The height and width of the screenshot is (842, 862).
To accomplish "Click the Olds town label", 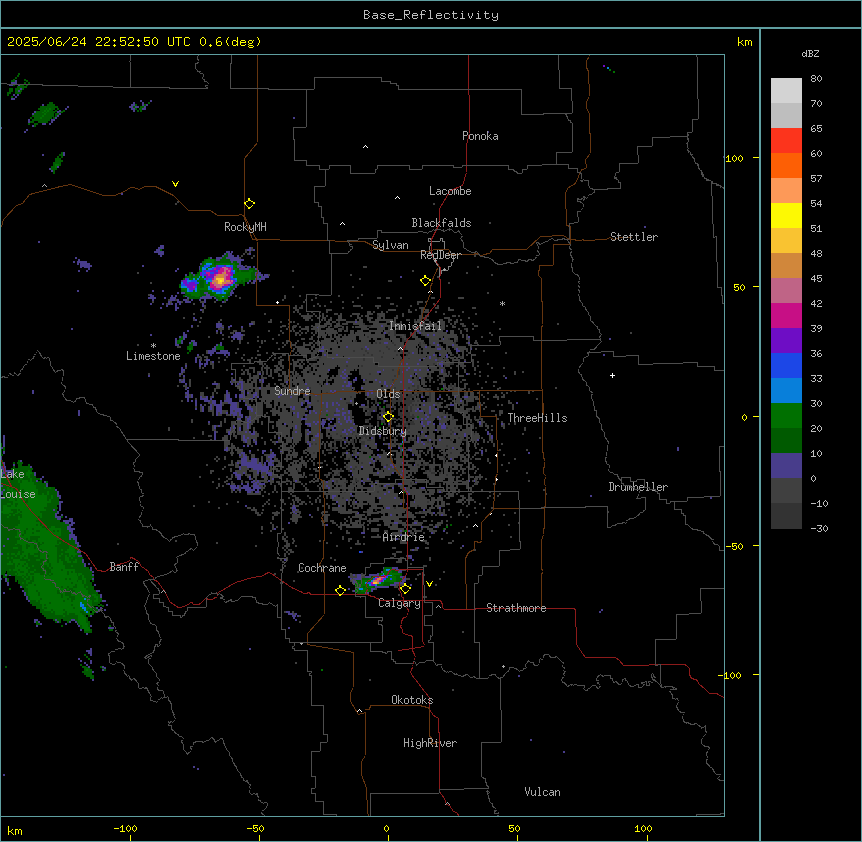I will 388,394.
